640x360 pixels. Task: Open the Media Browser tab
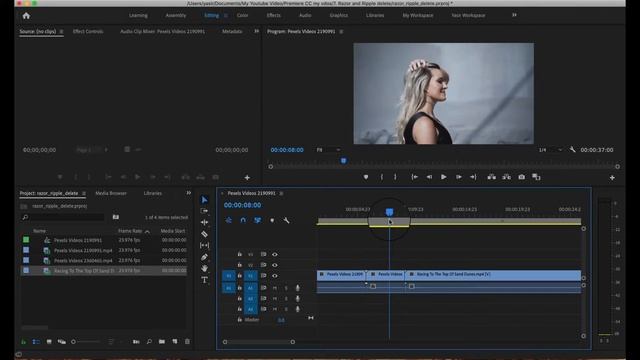[x=111, y=193]
